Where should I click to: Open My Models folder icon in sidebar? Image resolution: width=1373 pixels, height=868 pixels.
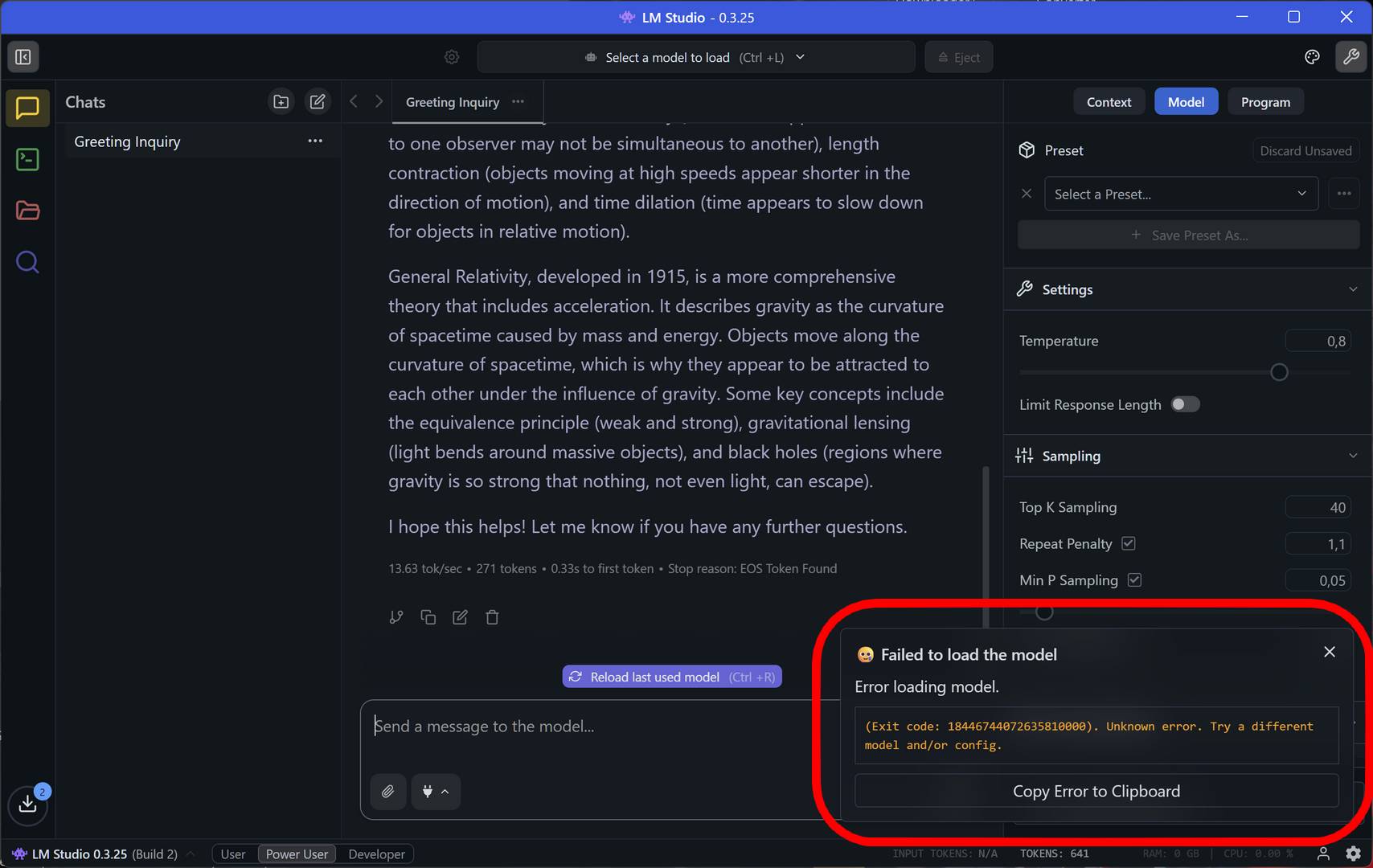click(x=27, y=211)
